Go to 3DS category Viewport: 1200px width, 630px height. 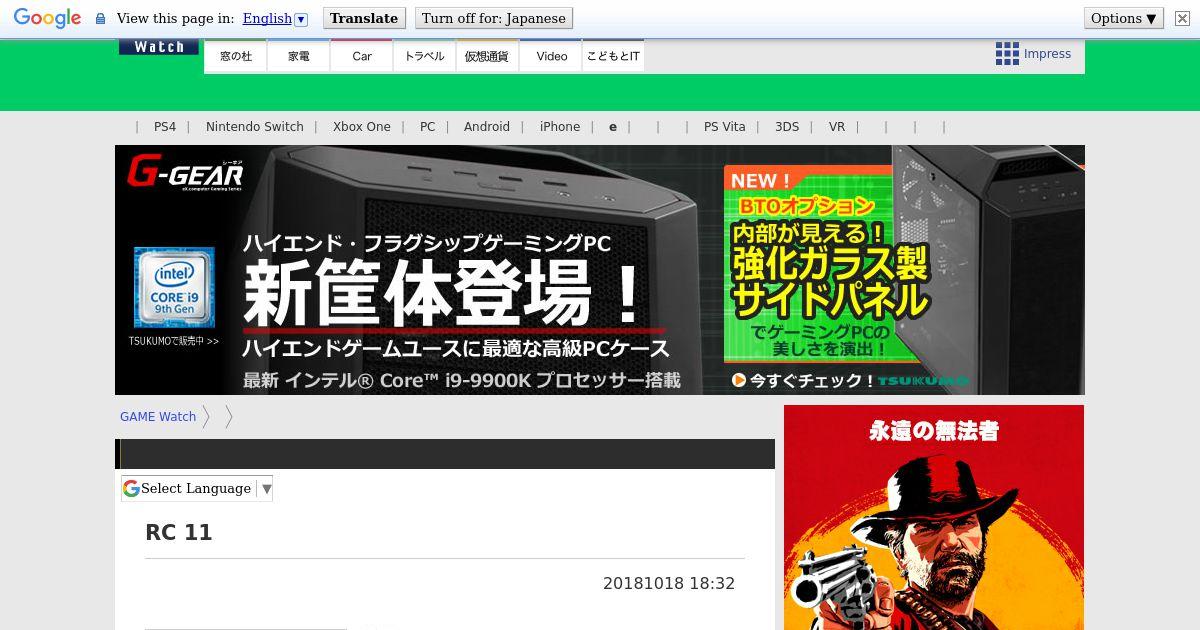(x=787, y=127)
